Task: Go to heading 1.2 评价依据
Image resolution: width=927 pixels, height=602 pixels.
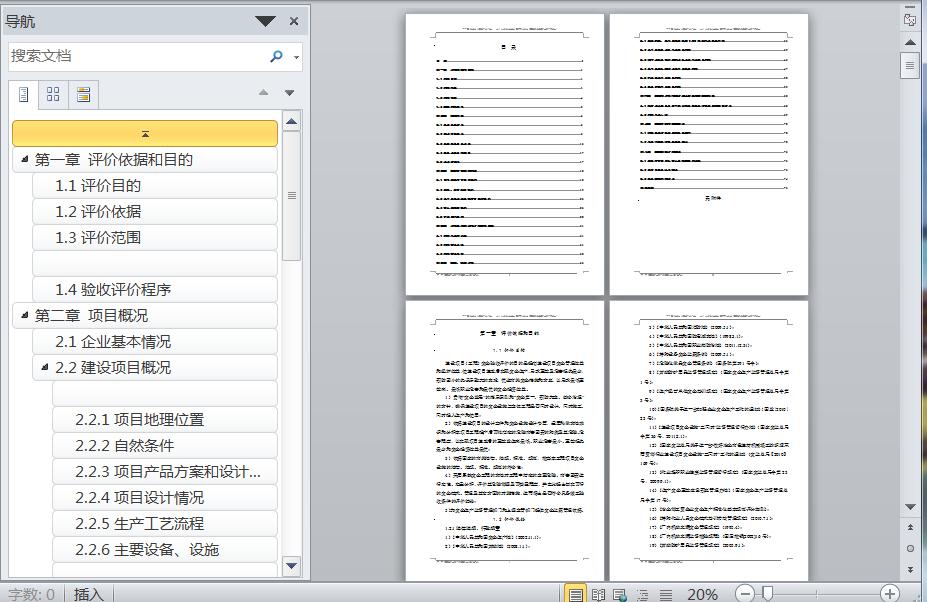Action: pyautogui.click(x=98, y=212)
